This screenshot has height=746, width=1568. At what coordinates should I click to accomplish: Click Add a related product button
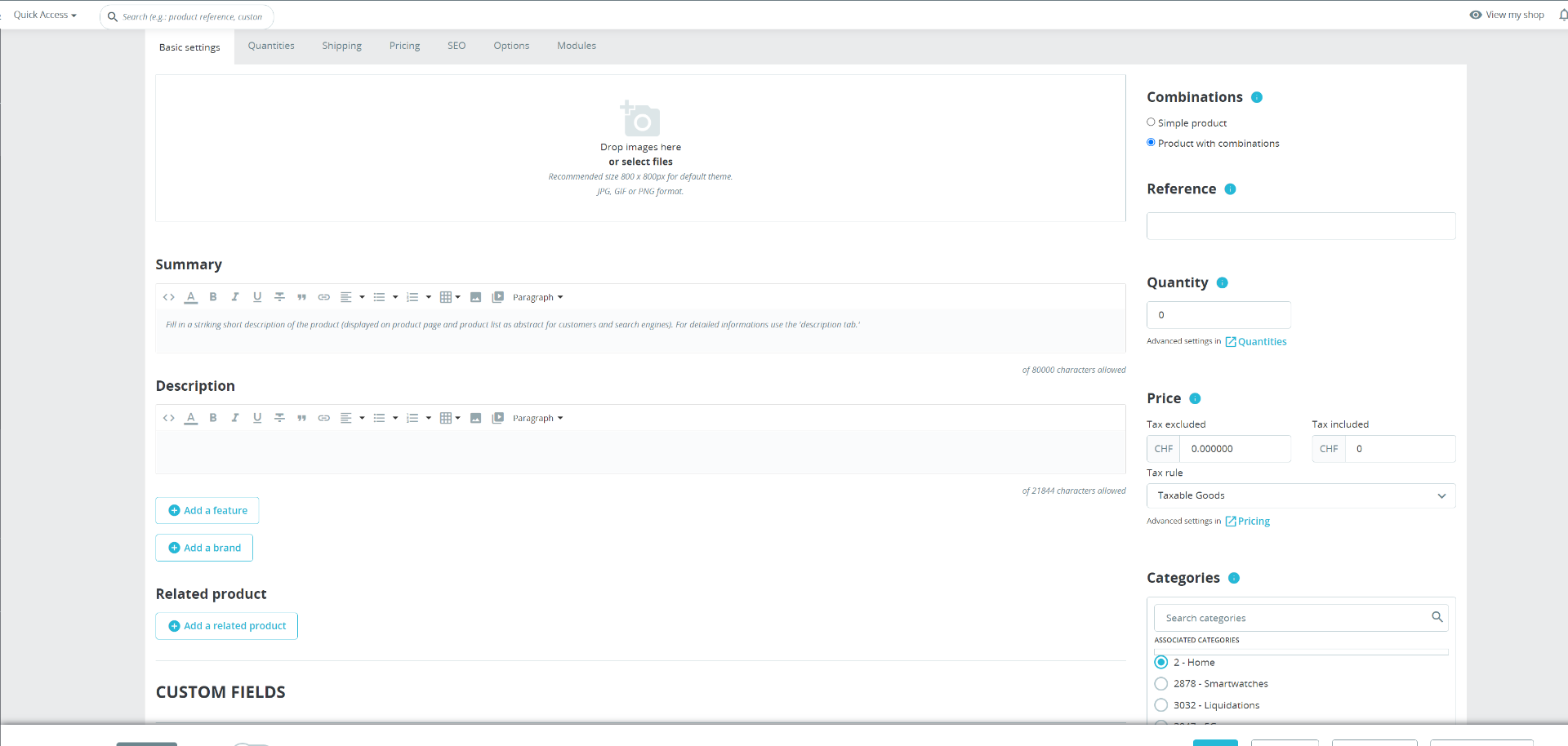[226, 626]
